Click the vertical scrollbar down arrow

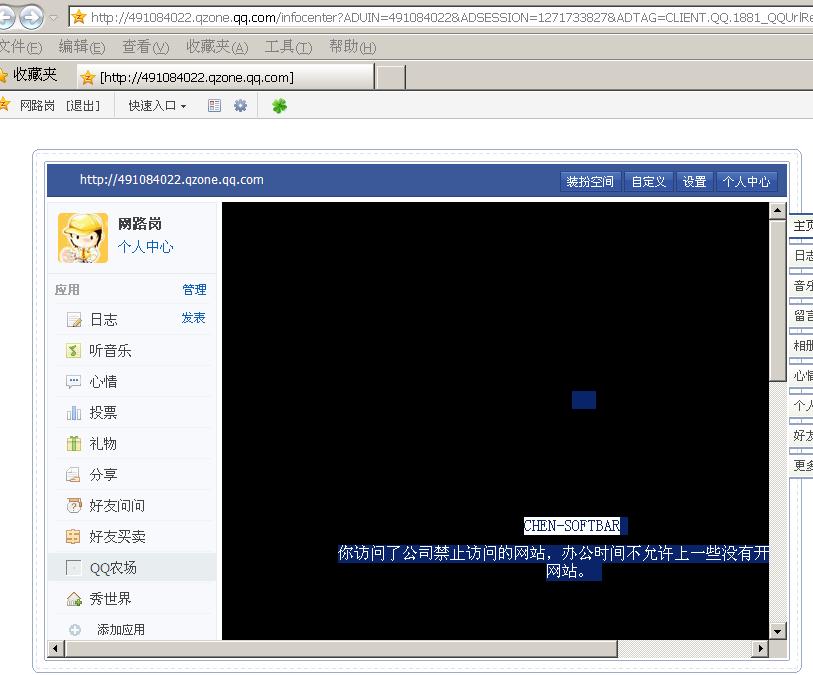click(x=777, y=631)
